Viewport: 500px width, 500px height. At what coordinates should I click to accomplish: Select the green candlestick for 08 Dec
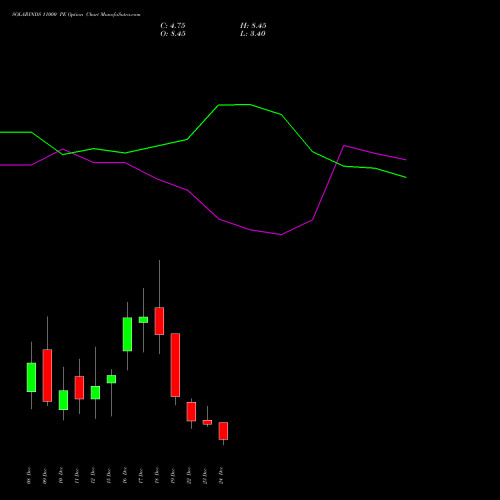(x=31, y=377)
